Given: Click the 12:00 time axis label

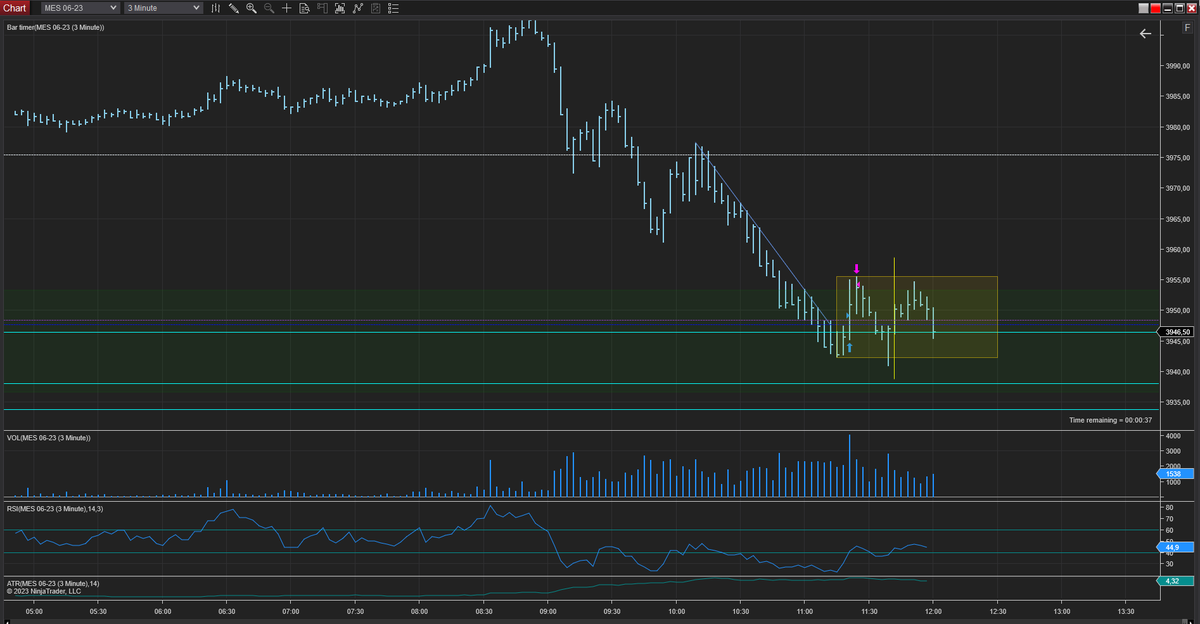Looking at the screenshot, I should [x=932, y=610].
